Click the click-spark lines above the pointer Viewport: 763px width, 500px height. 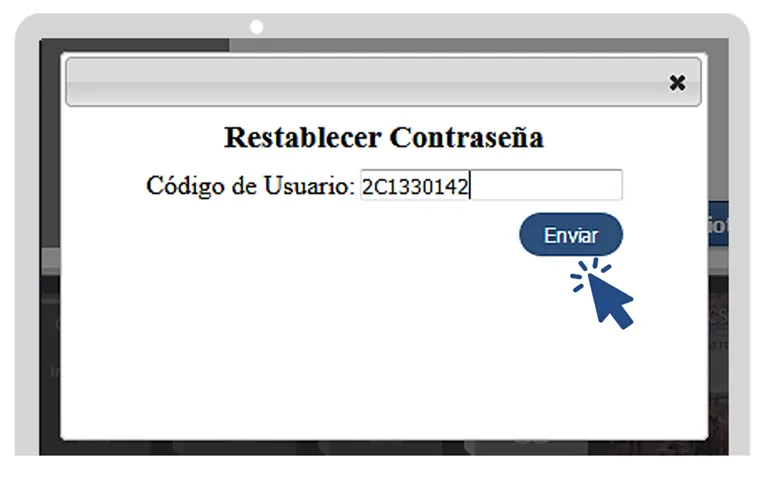click(590, 273)
